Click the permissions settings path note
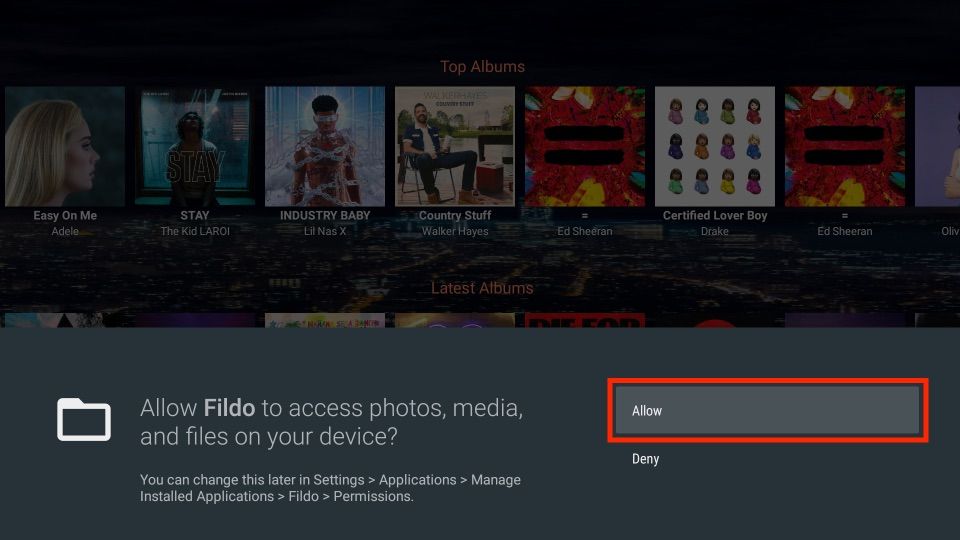960x540 pixels. click(x=331, y=488)
